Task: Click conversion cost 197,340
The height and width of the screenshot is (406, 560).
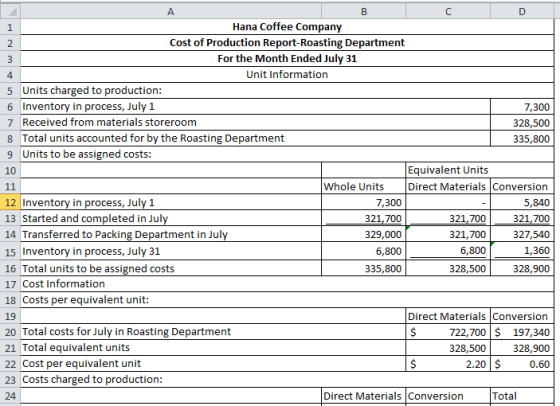Action: click(522, 332)
